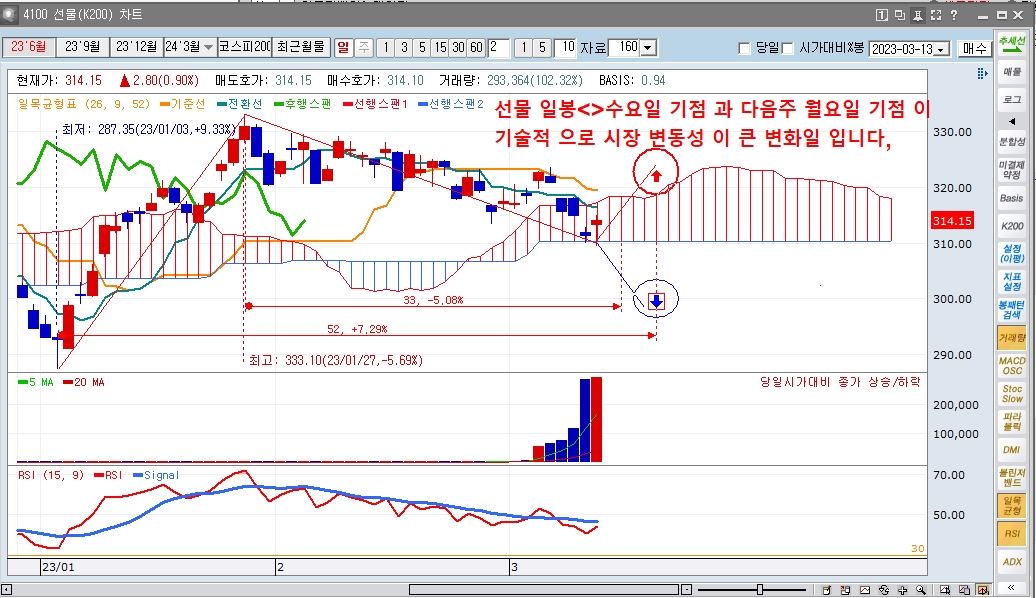Toggle the pin window icon in title bar

pyautogui.click(x=917, y=15)
